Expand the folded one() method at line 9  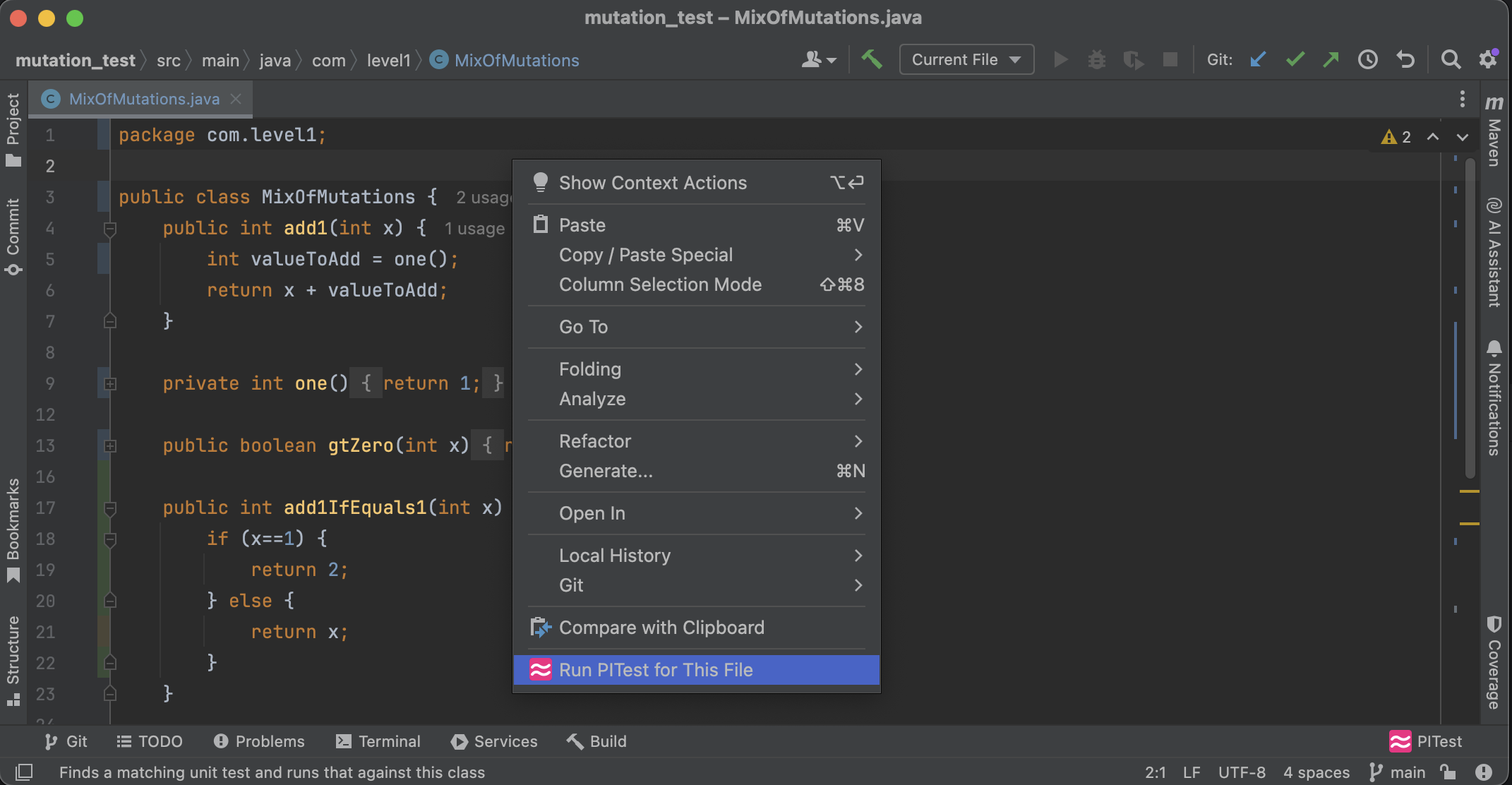tap(110, 384)
